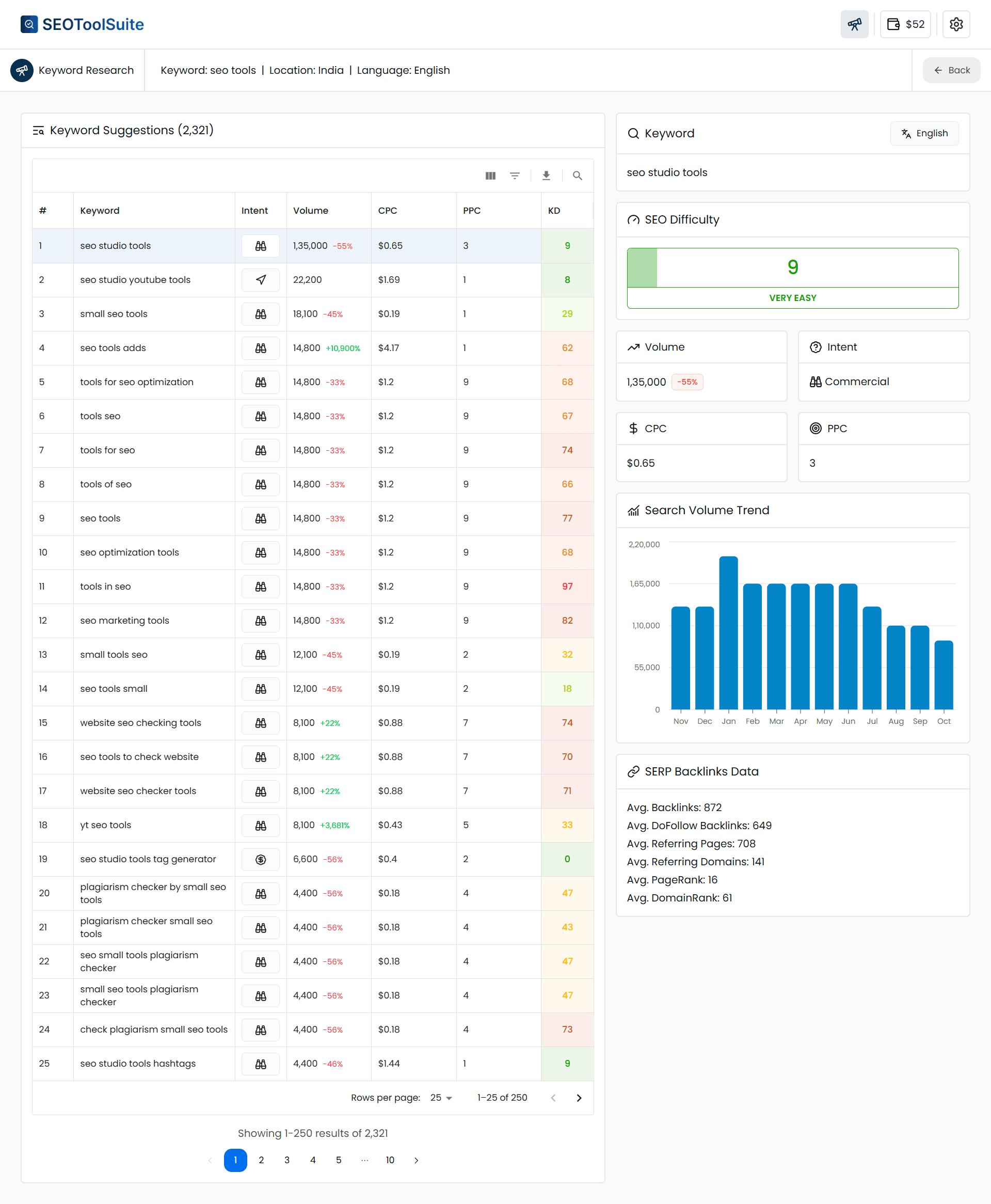Select the Keyword Research navigation item

click(73, 70)
